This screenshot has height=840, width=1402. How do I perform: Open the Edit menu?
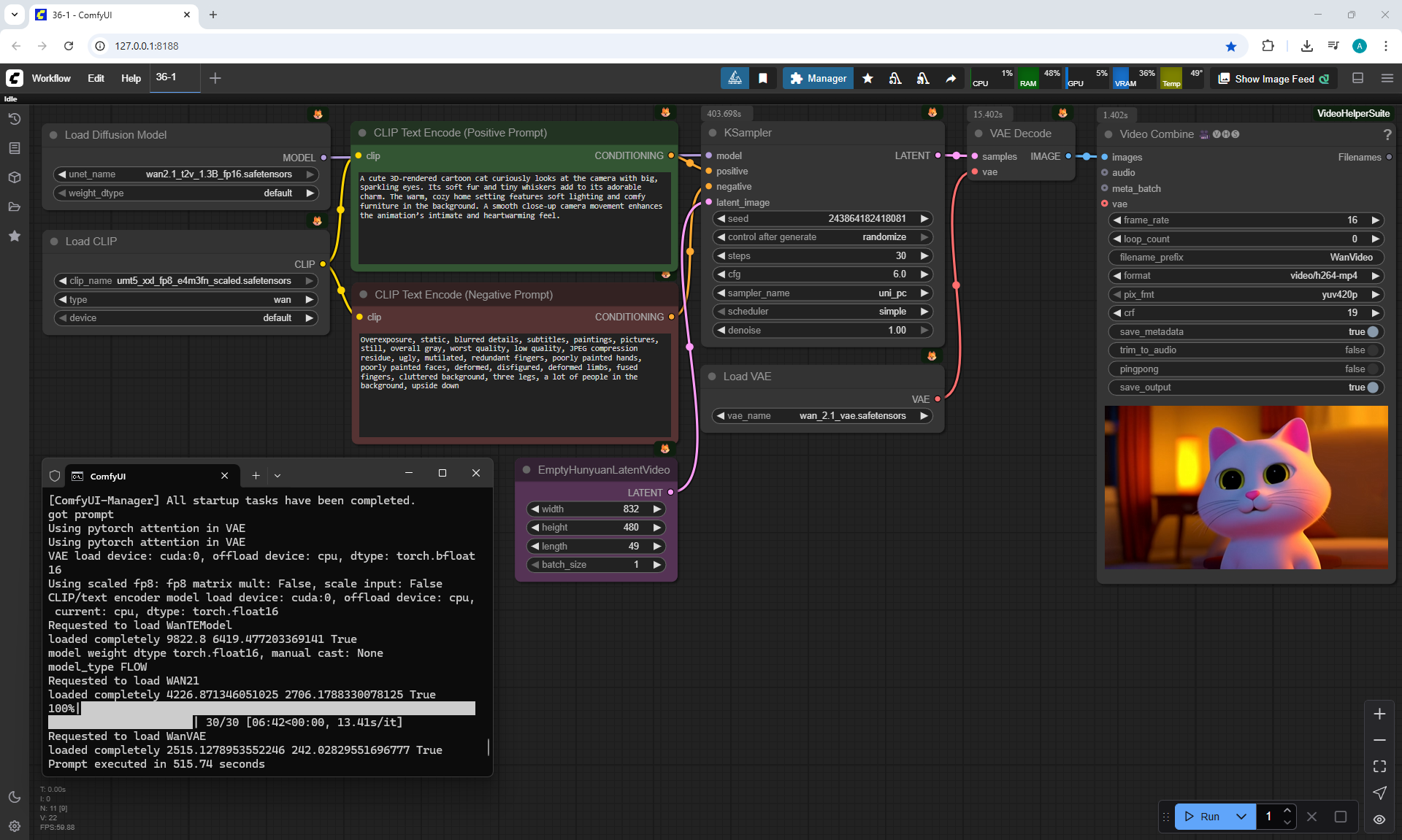[96, 78]
